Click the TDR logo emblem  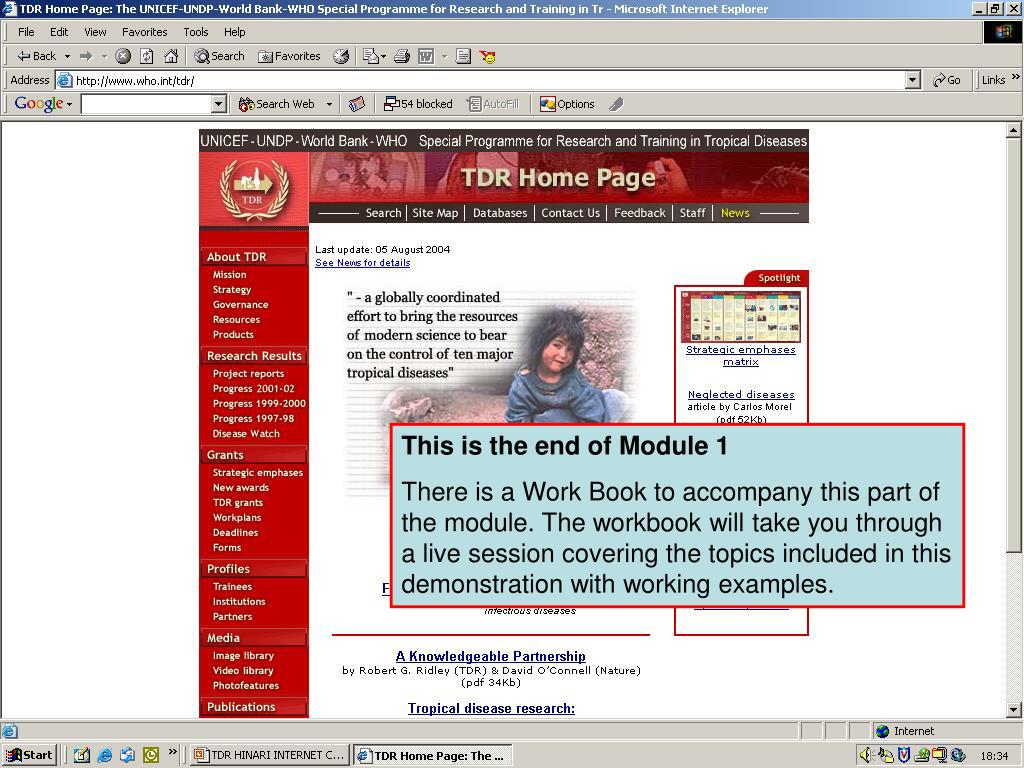point(254,190)
